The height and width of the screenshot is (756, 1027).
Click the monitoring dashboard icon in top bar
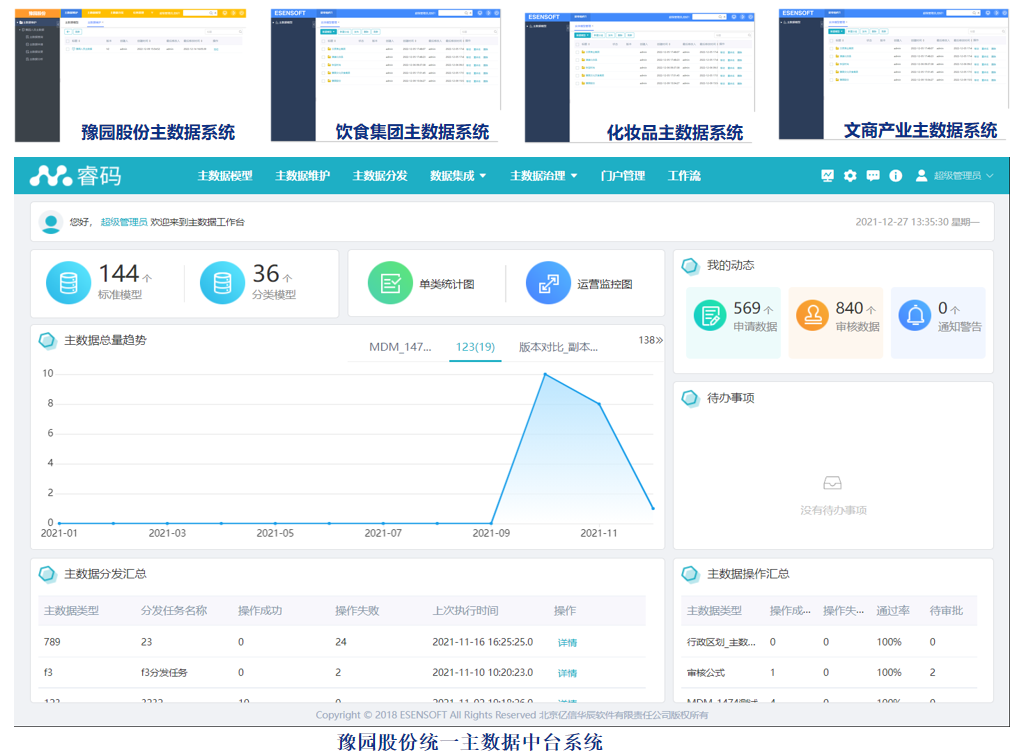coord(828,176)
